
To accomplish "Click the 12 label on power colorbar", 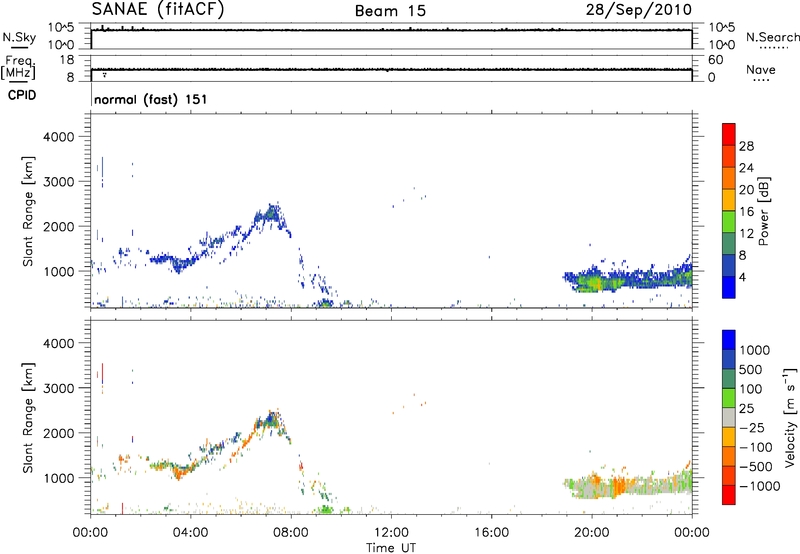I will click(746, 234).
